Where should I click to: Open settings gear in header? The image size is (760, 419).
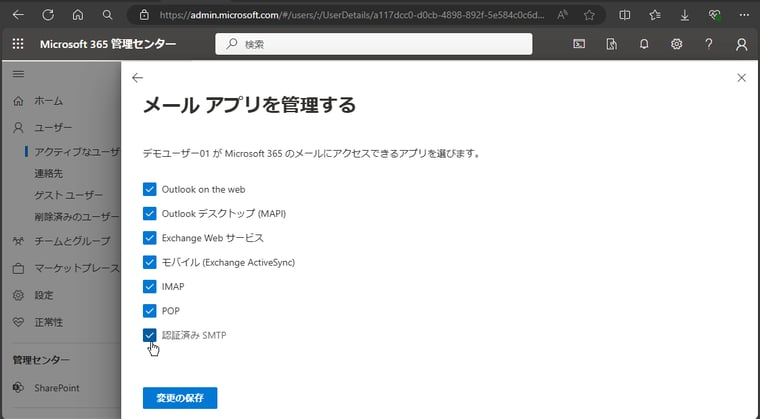(677, 44)
